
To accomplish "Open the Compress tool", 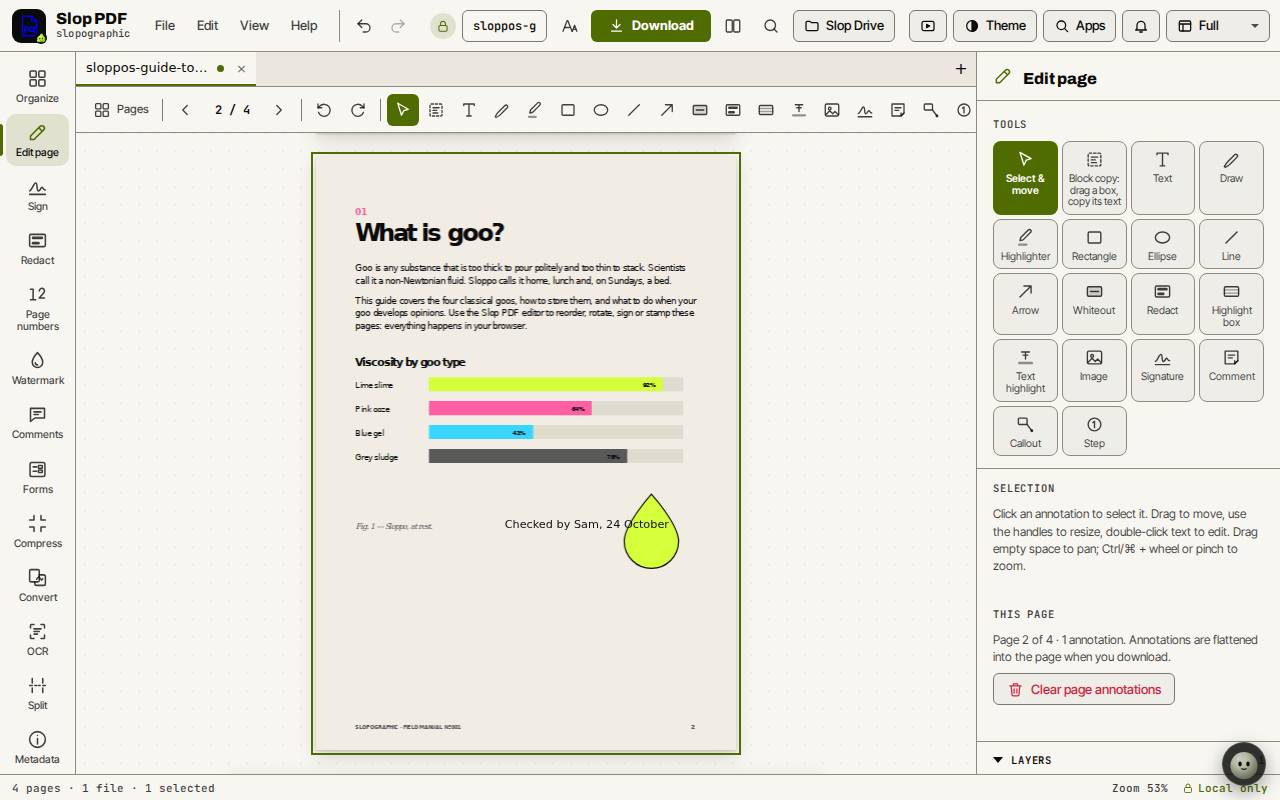I will pos(37,531).
